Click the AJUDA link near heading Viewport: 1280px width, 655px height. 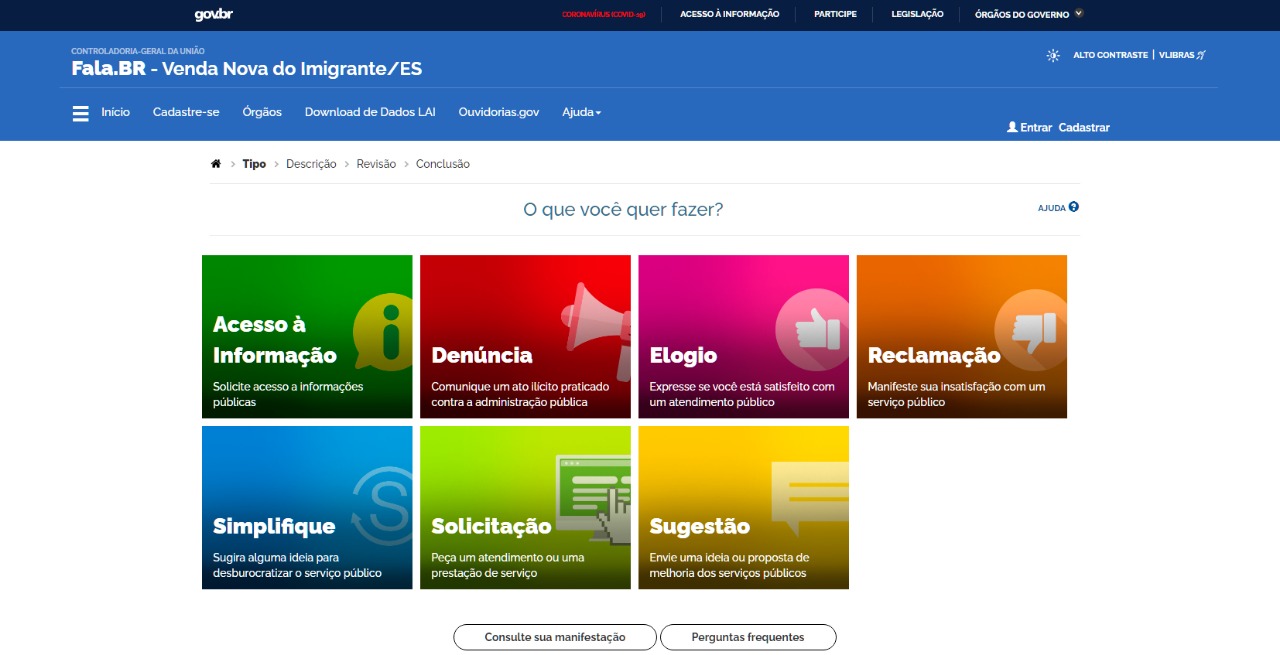(1052, 208)
